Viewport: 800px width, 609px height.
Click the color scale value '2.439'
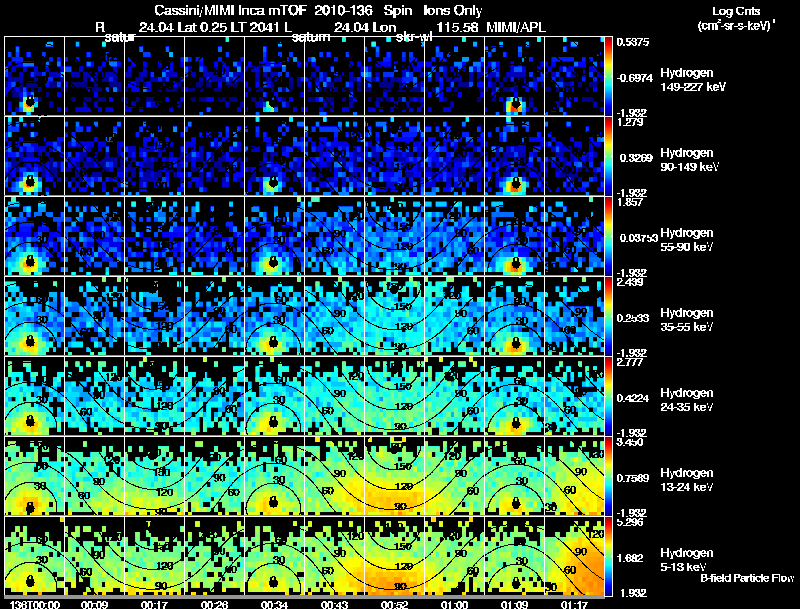tap(630, 283)
